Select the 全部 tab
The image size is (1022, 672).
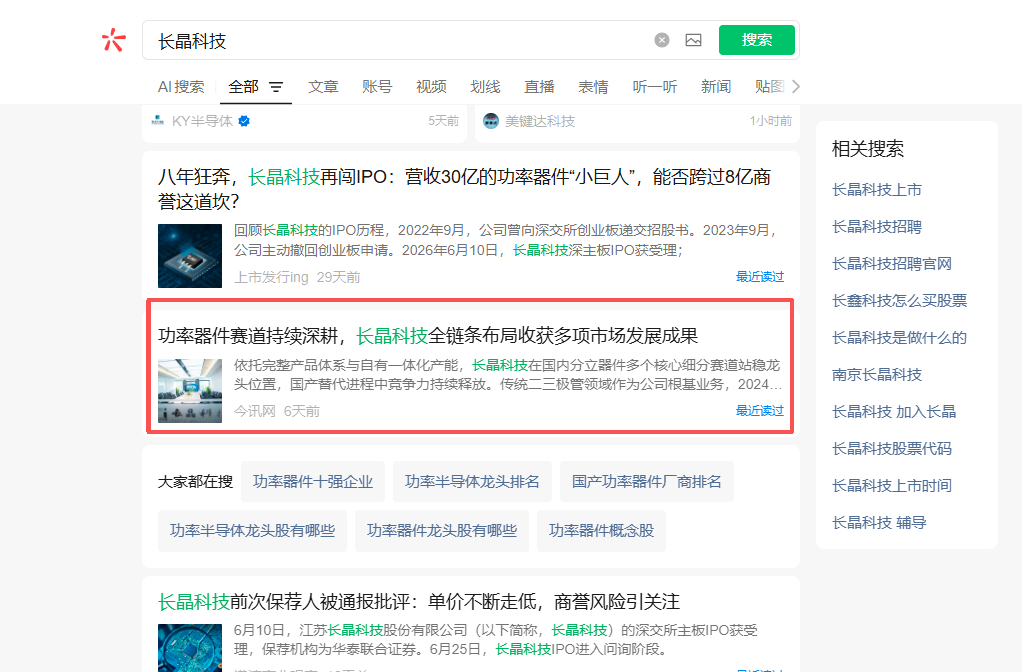(x=244, y=87)
